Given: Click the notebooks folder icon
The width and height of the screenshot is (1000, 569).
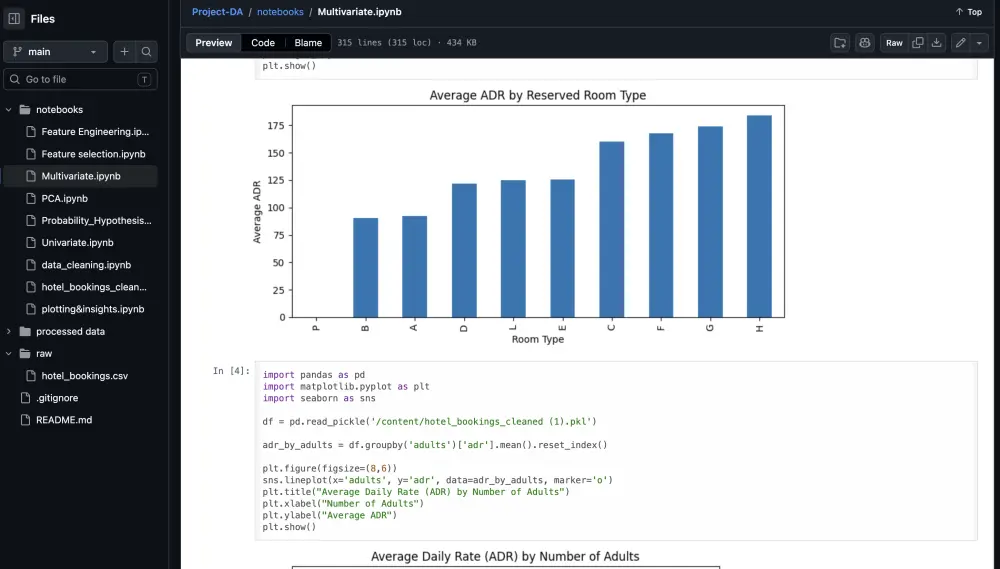Looking at the screenshot, I should pos(25,110).
